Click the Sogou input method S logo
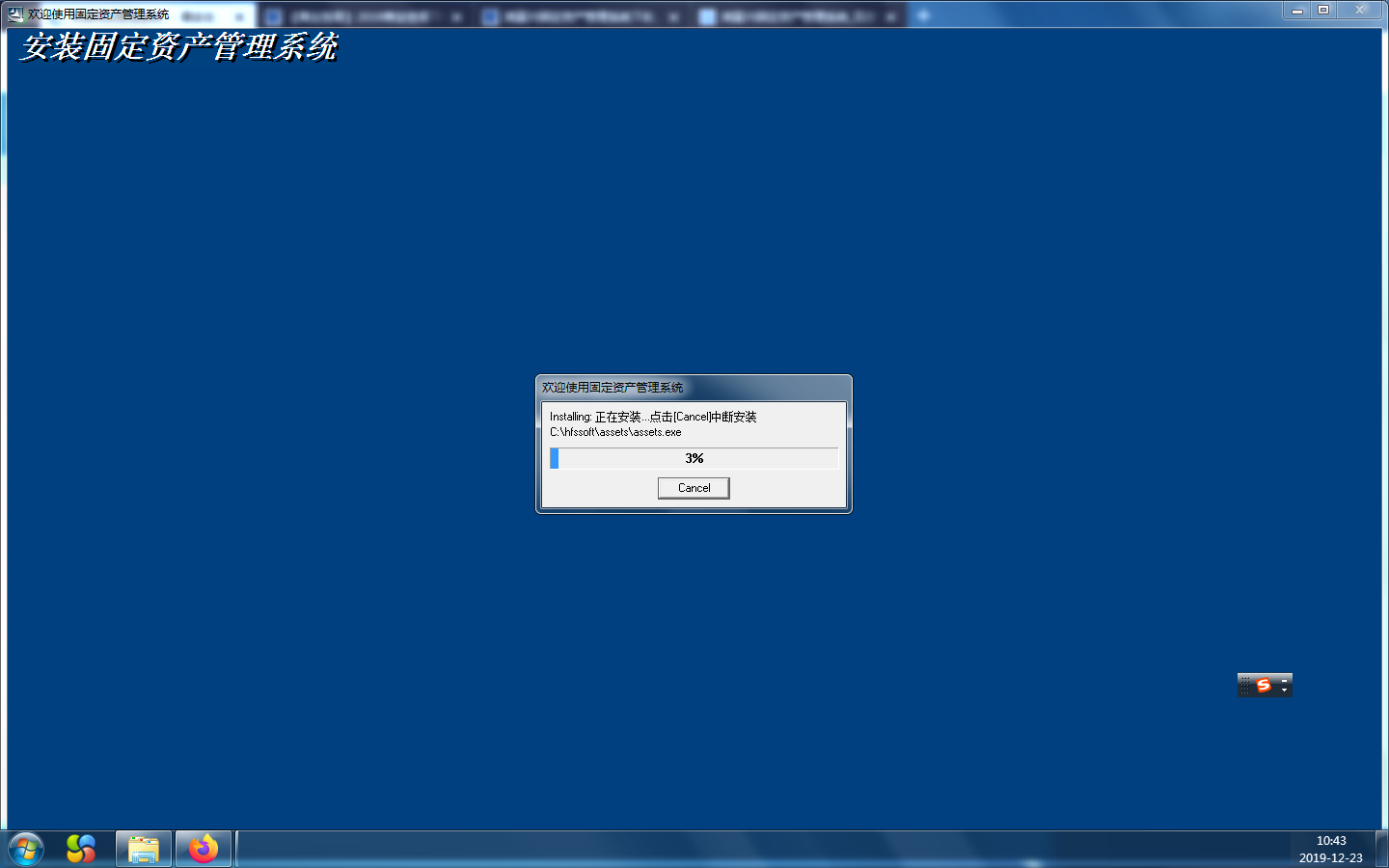 point(1264,685)
